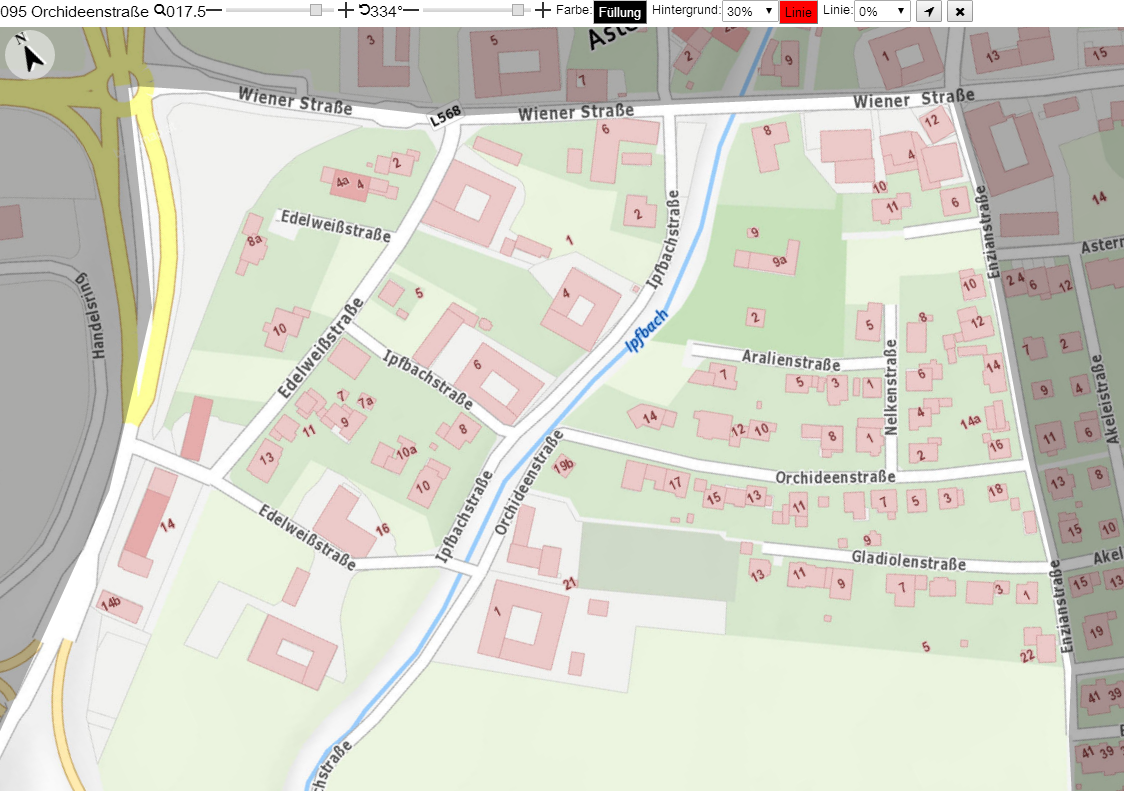
Task: Click the Aralienstraße street label
Action: tap(791, 359)
